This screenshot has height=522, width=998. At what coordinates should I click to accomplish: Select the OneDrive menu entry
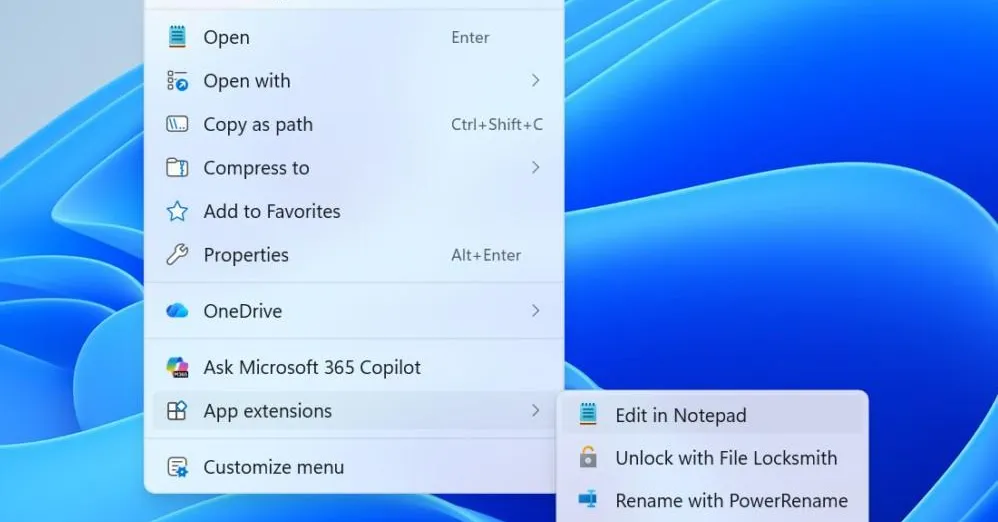pos(354,311)
